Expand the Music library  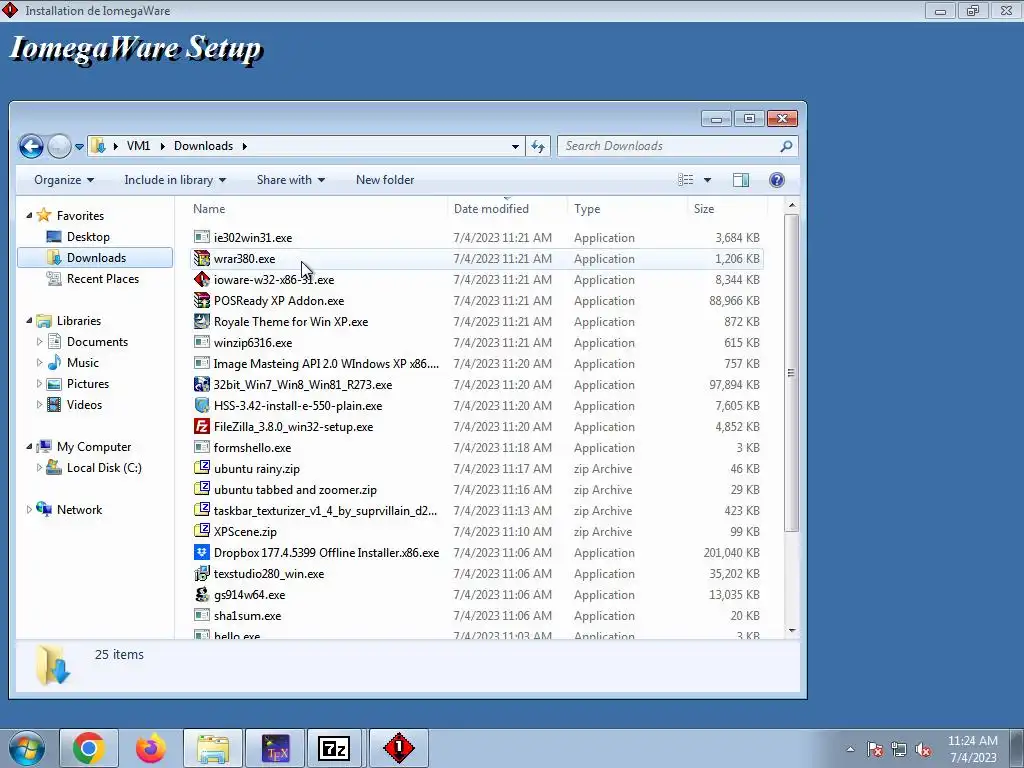click(39, 362)
